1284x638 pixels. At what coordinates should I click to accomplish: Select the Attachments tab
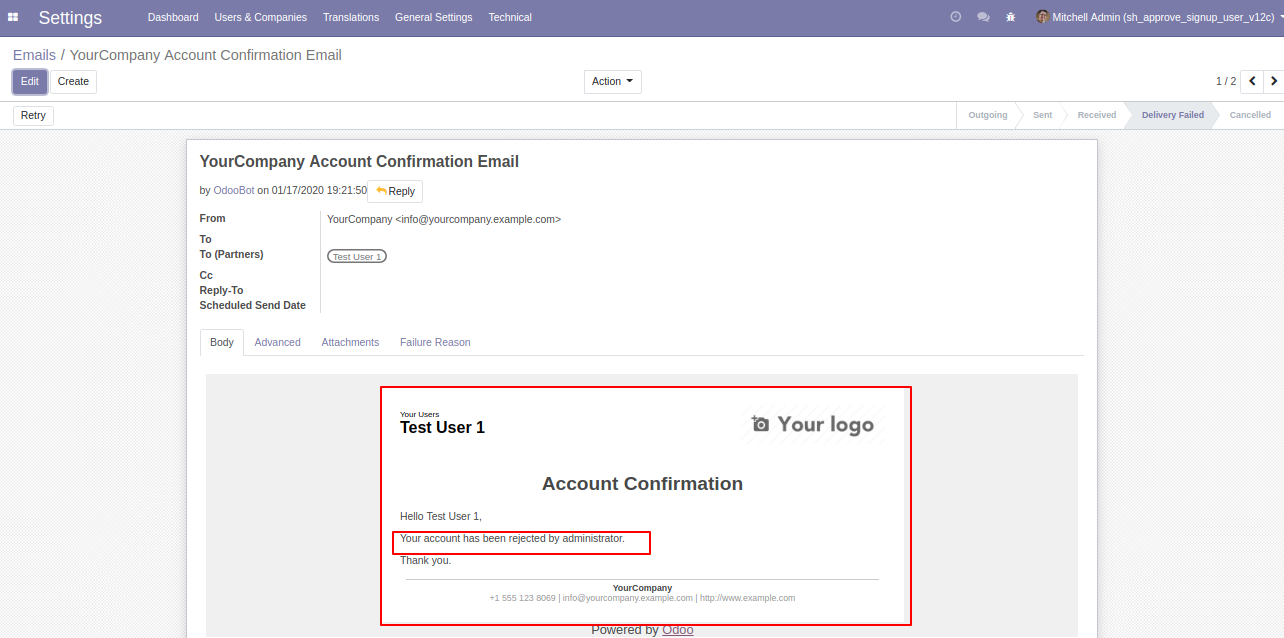(350, 342)
